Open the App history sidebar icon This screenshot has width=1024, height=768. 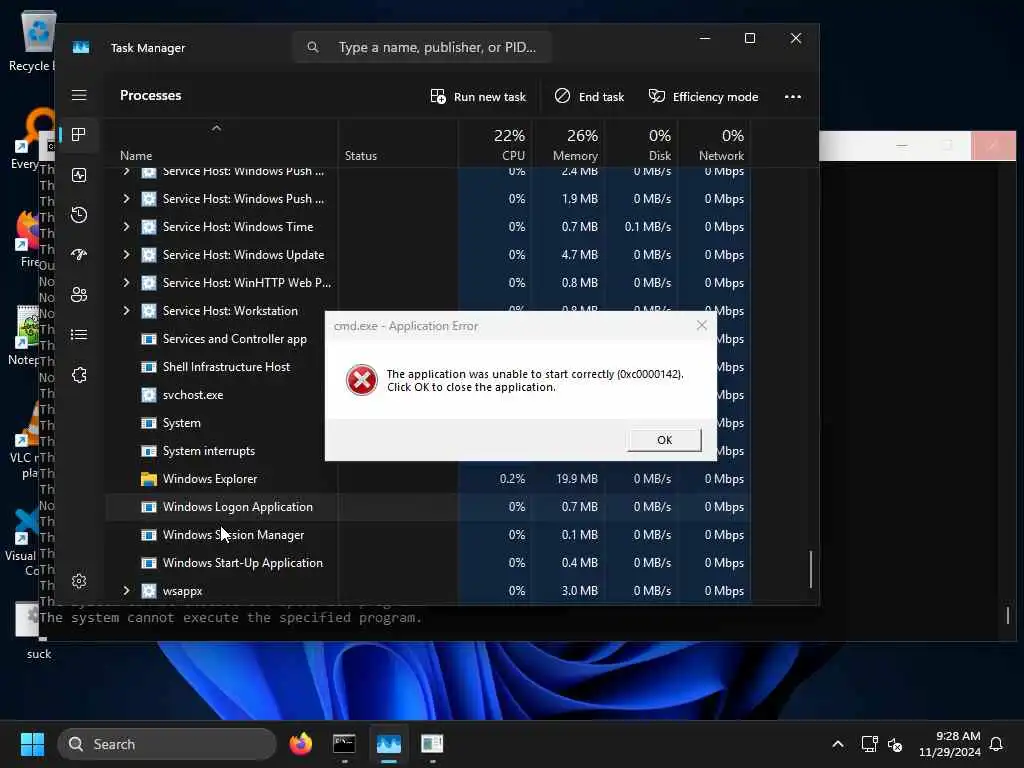pos(79,215)
